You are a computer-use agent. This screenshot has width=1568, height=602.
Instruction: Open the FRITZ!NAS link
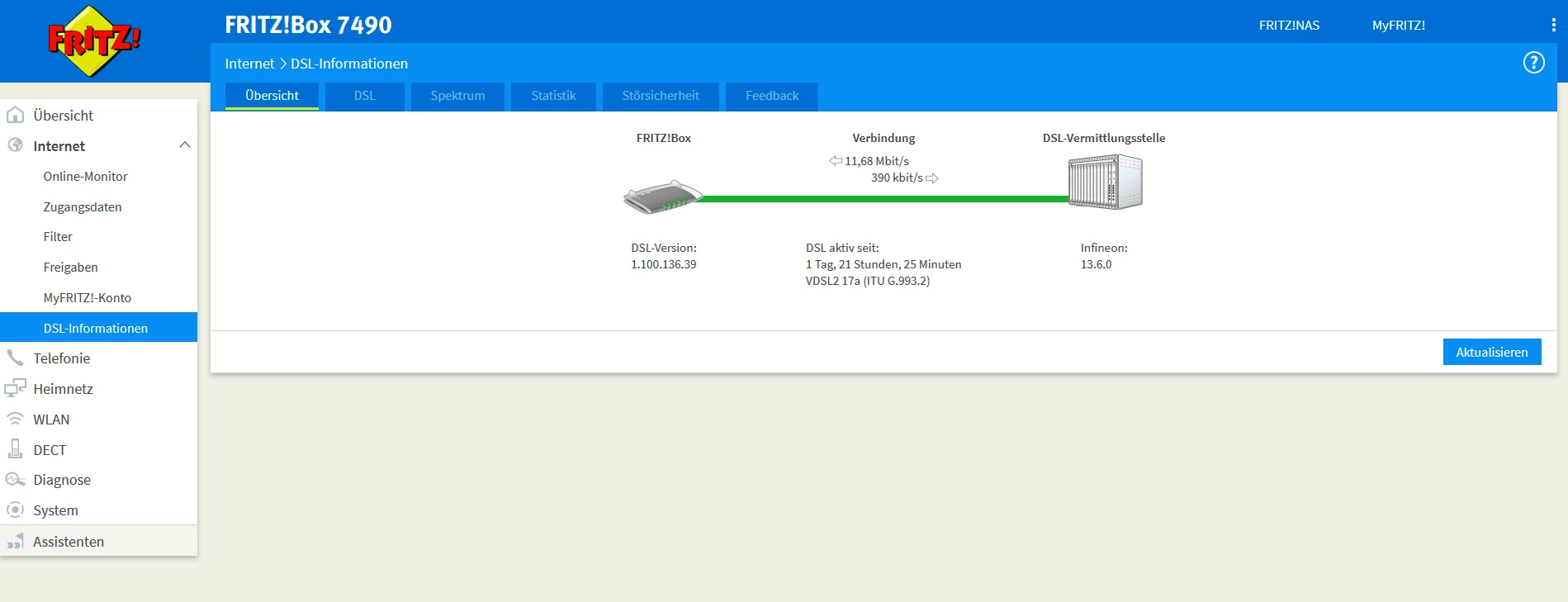tap(1289, 26)
